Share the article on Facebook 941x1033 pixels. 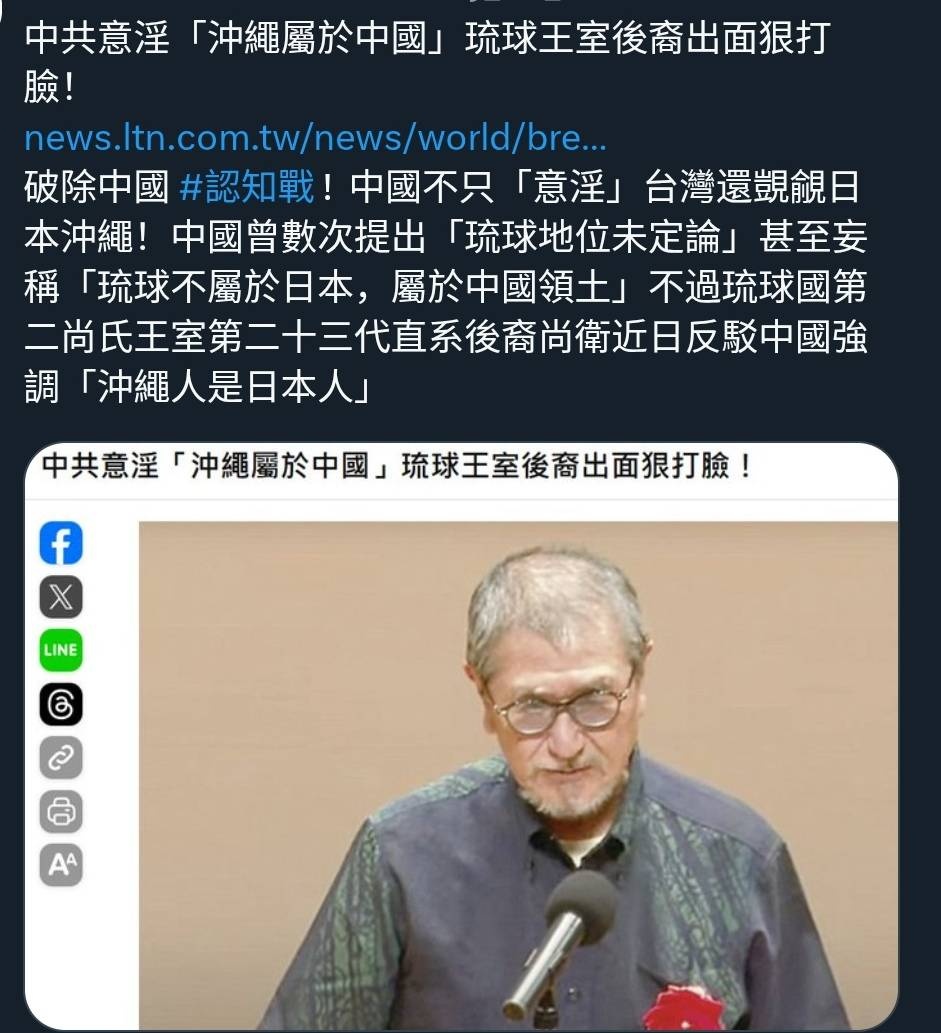pyautogui.click(x=61, y=543)
